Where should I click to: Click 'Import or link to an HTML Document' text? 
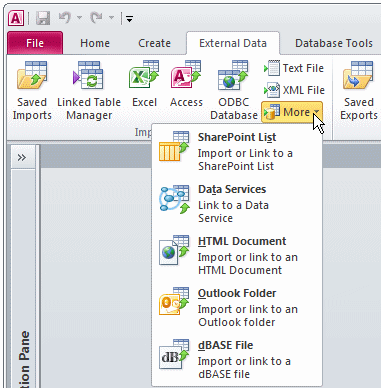[248, 264]
